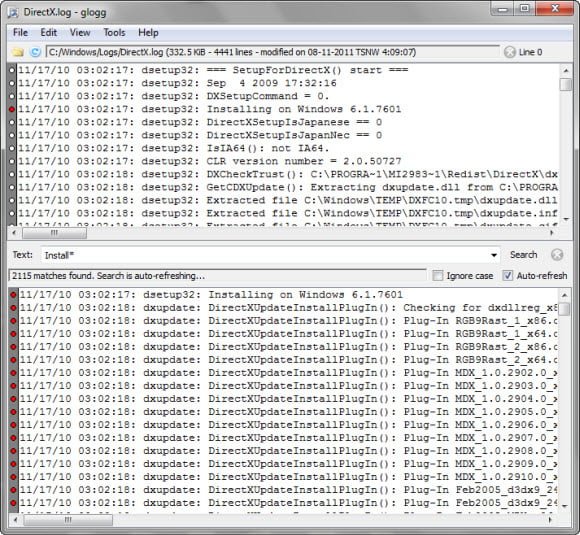Select filtered result 'Plug-In RGB9Rast_2_x86'
The image size is (580, 535).
click(288, 347)
